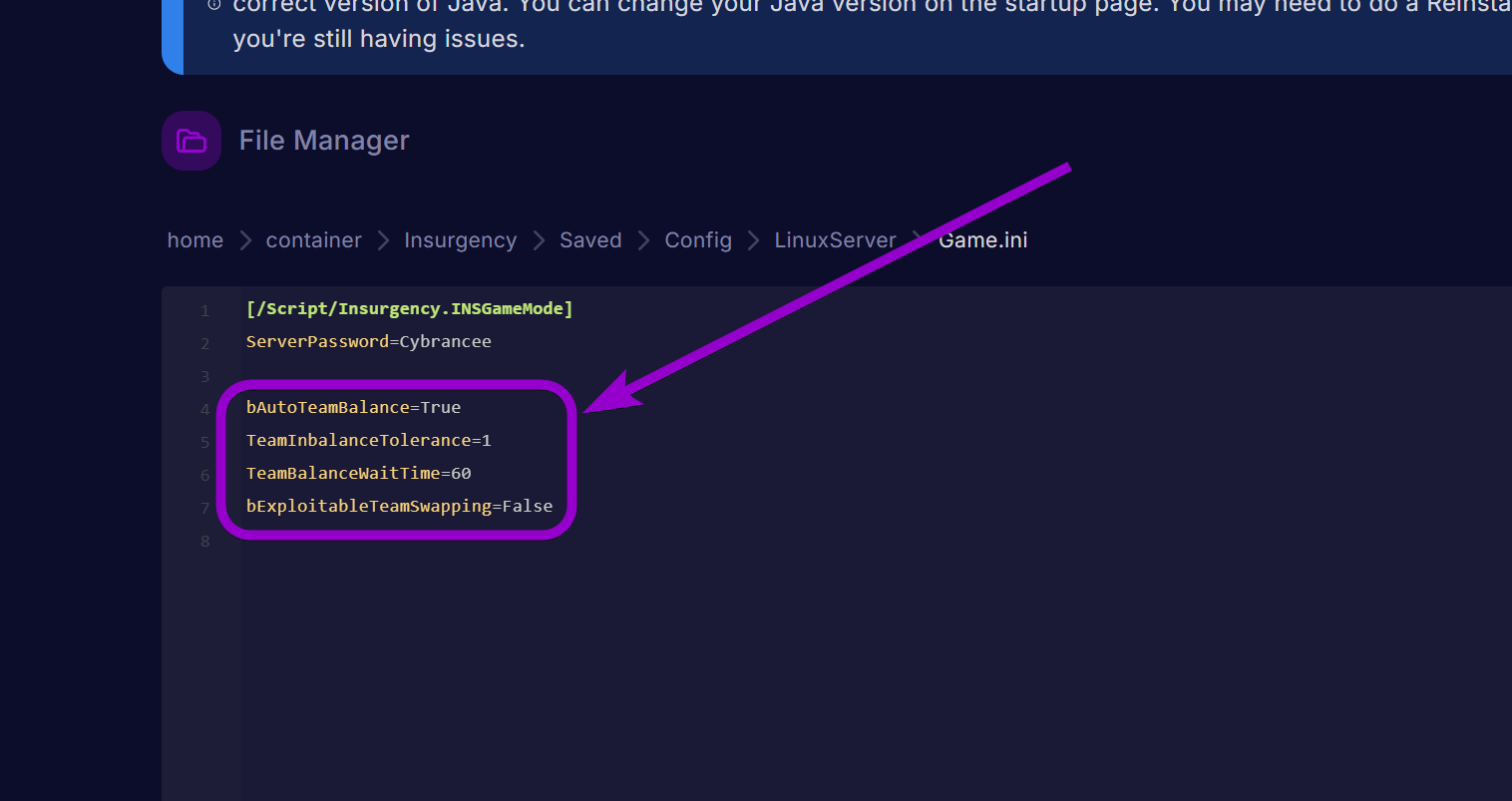Click the info icon in notice banner
Screen dimensions: 1512x801
[214, 5]
